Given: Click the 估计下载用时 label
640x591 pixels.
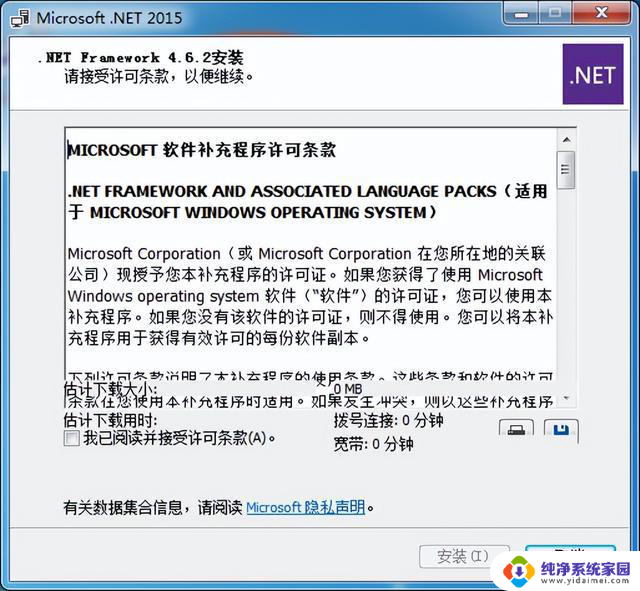Looking at the screenshot, I should [x=111, y=420].
